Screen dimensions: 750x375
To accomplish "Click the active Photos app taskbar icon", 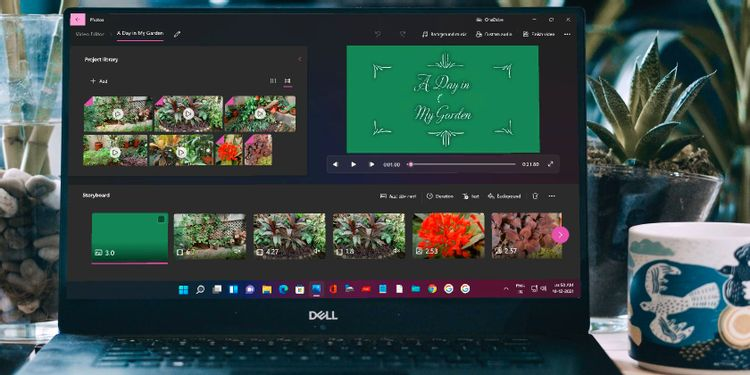I will point(316,289).
